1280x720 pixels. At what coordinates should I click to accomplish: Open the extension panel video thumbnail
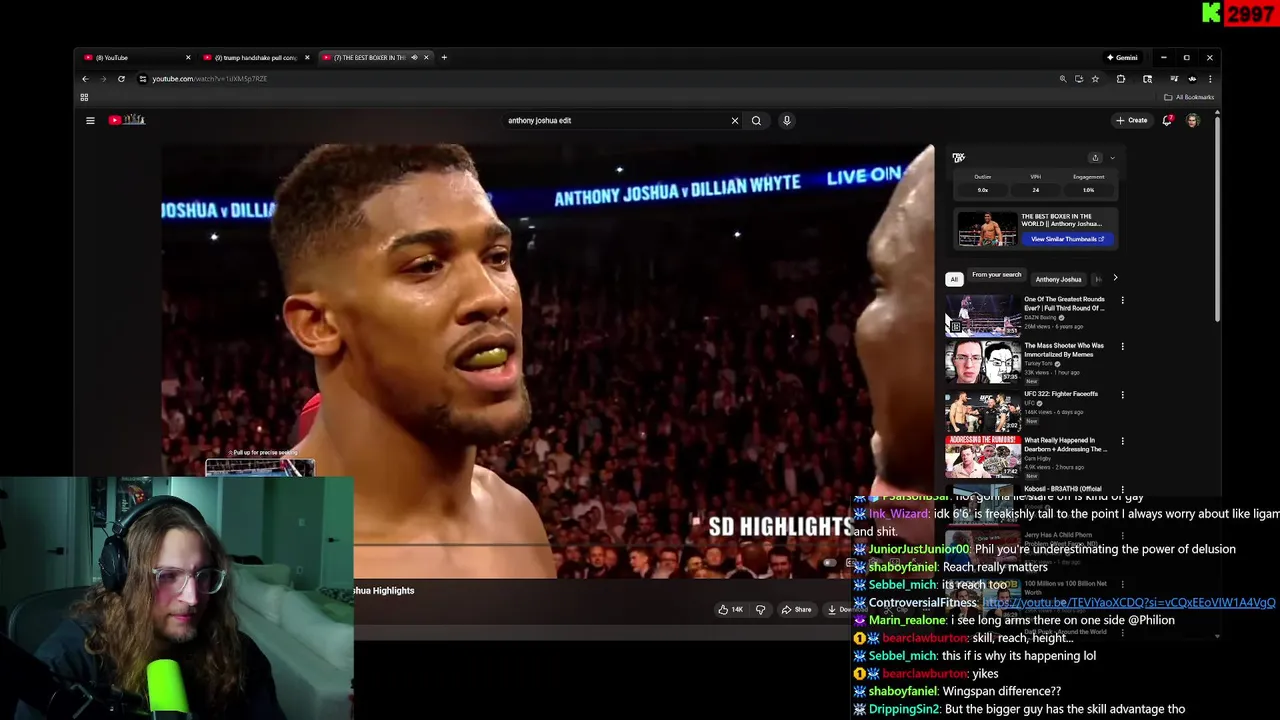(987, 230)
